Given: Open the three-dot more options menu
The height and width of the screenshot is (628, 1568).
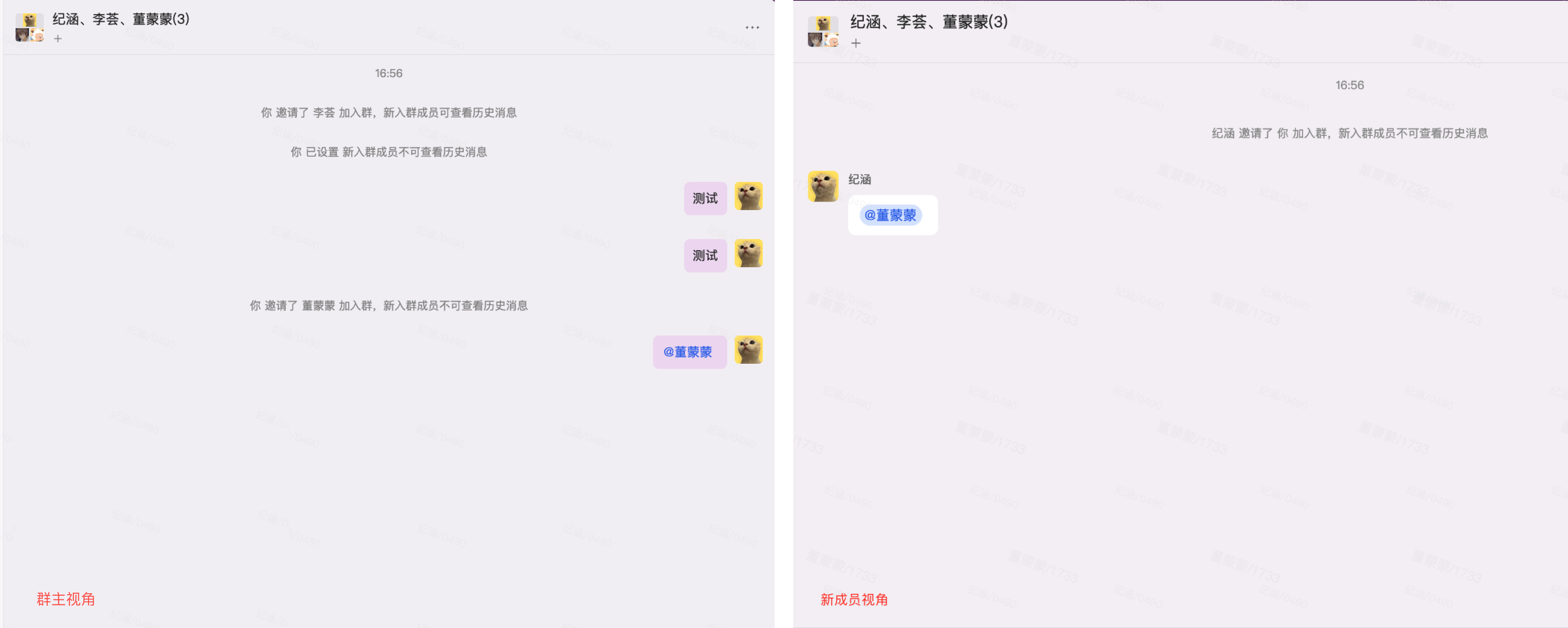Looking at the screenshot, I should click(x=752, y=27).
